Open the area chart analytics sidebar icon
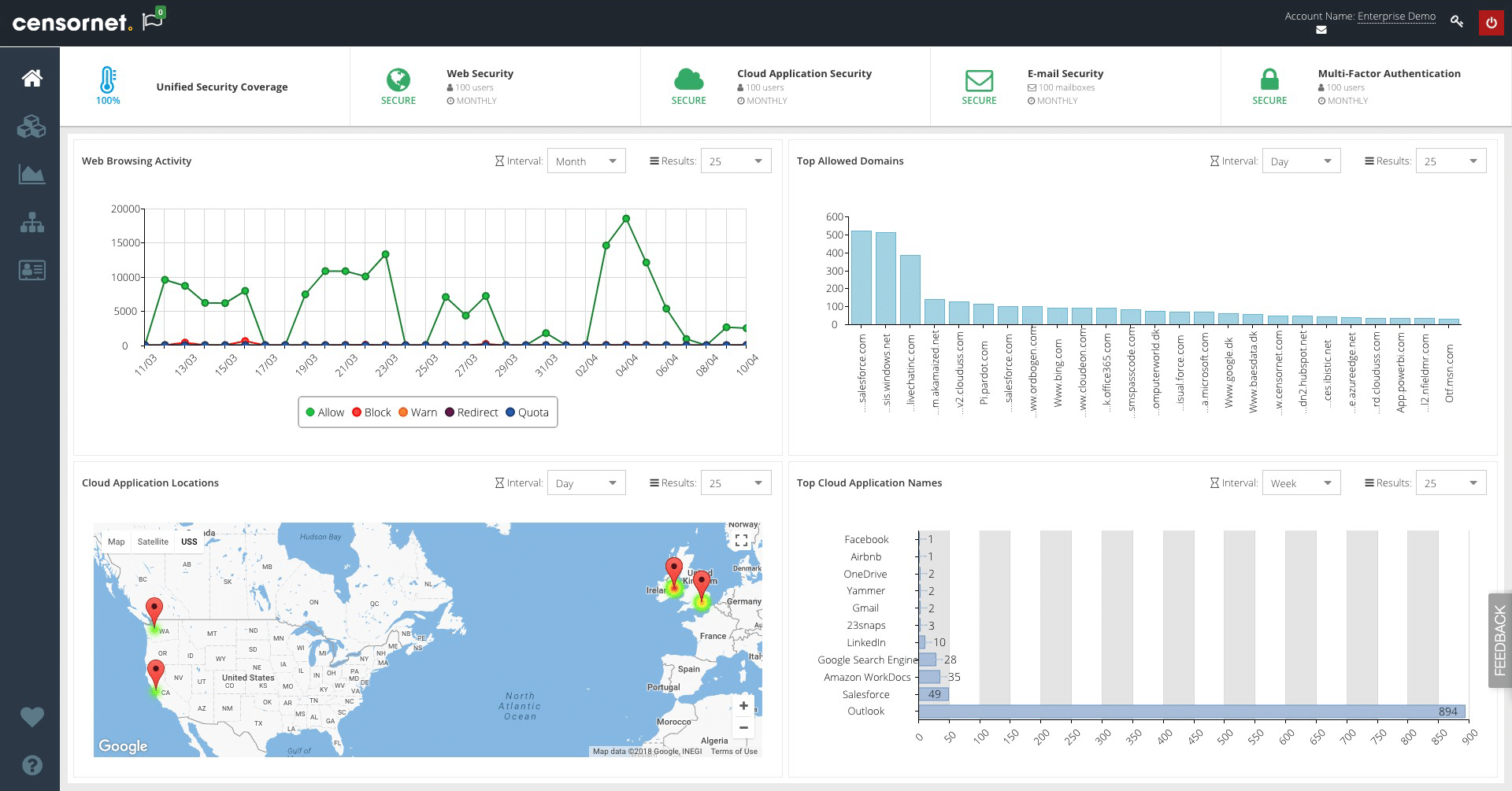 pyautogui.click(x=31, y=174)
